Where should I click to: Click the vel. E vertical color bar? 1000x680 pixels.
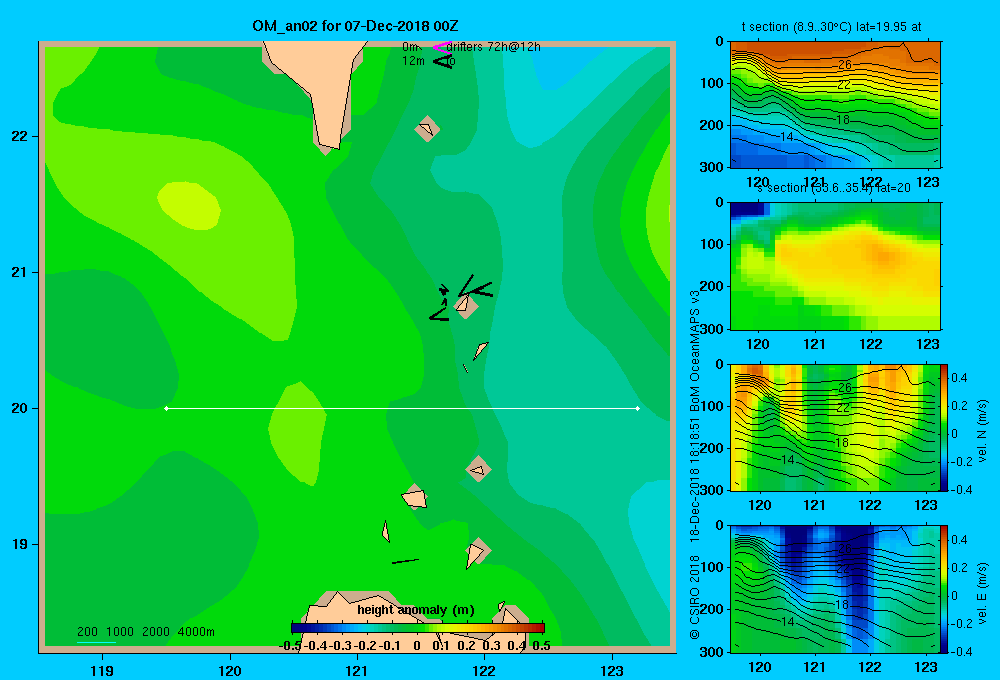click(944, 589)
